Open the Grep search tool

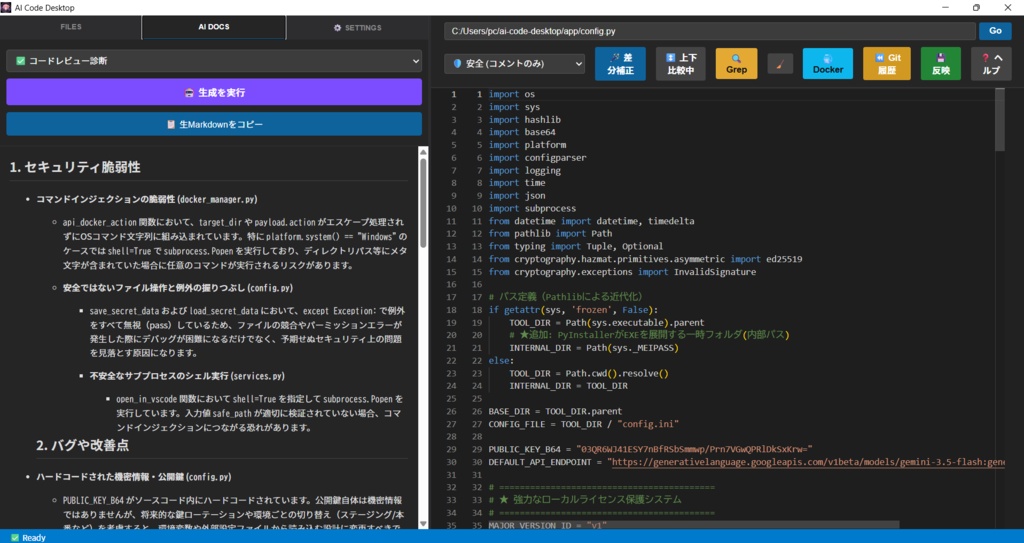pyautogui.click(x=736, y=63)
